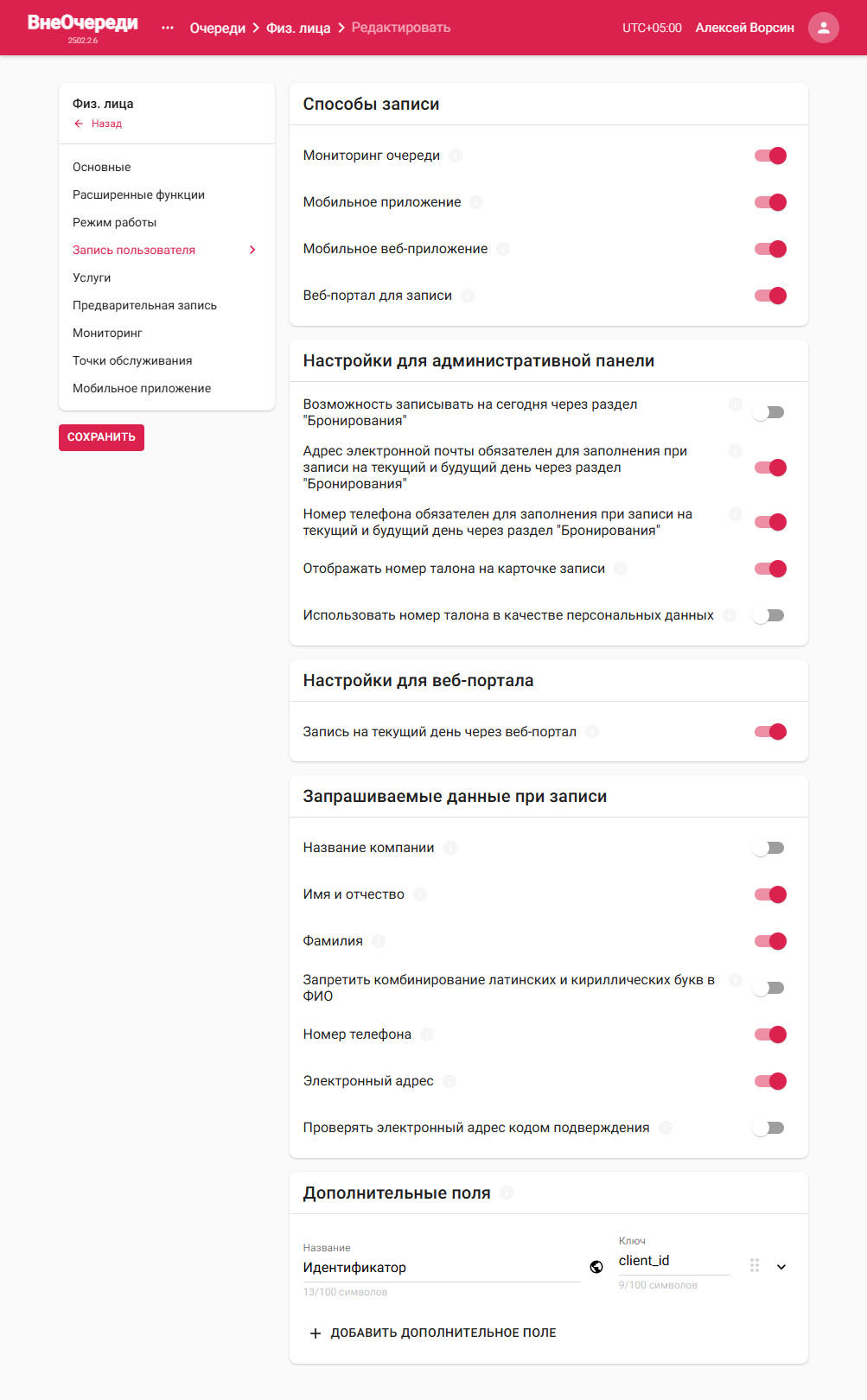Image resolution: width=867 pixels, height=1400 pixels.
Task: Click the chevron beside Запись пользователя
Action: (x=252, y=250)
